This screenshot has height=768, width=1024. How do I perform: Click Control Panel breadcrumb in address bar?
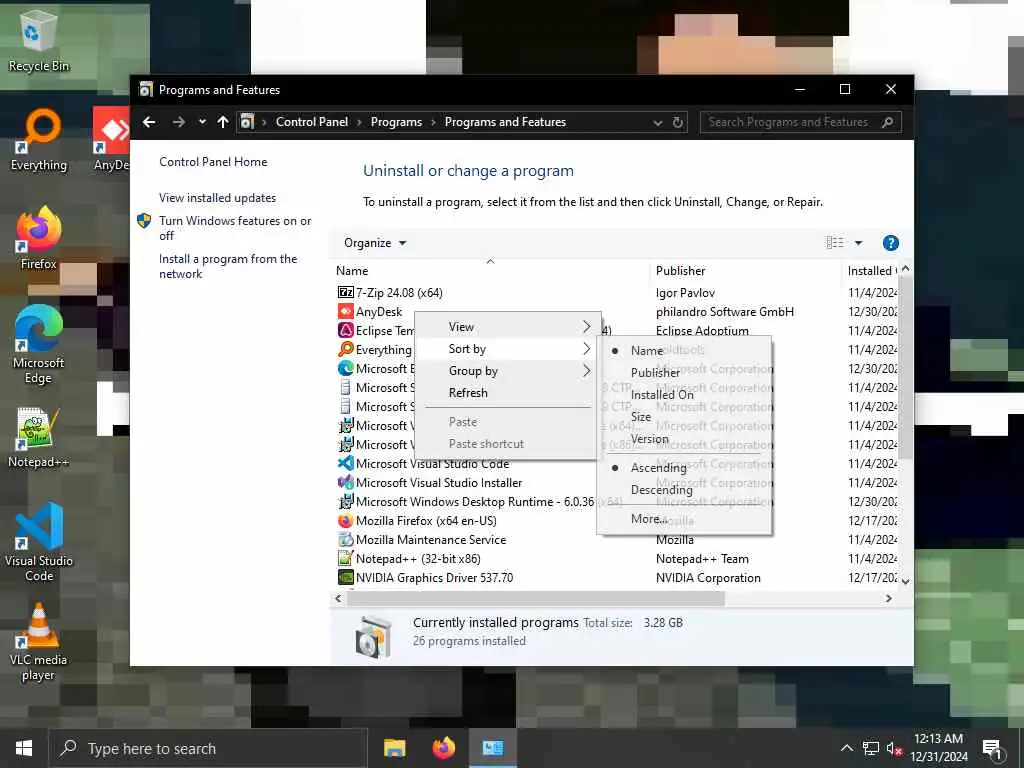pyautogui.click(x=312, y=122)
